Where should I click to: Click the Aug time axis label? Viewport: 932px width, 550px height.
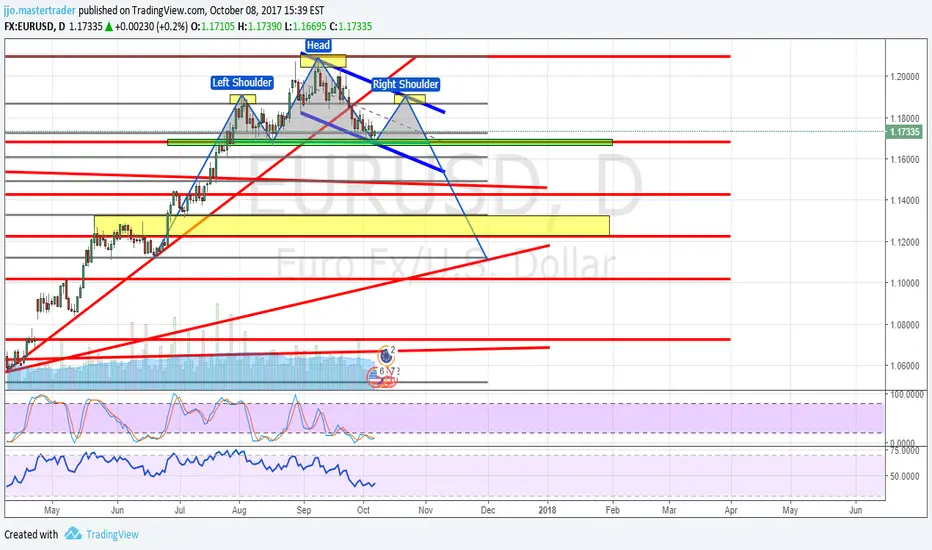[239, 510]
